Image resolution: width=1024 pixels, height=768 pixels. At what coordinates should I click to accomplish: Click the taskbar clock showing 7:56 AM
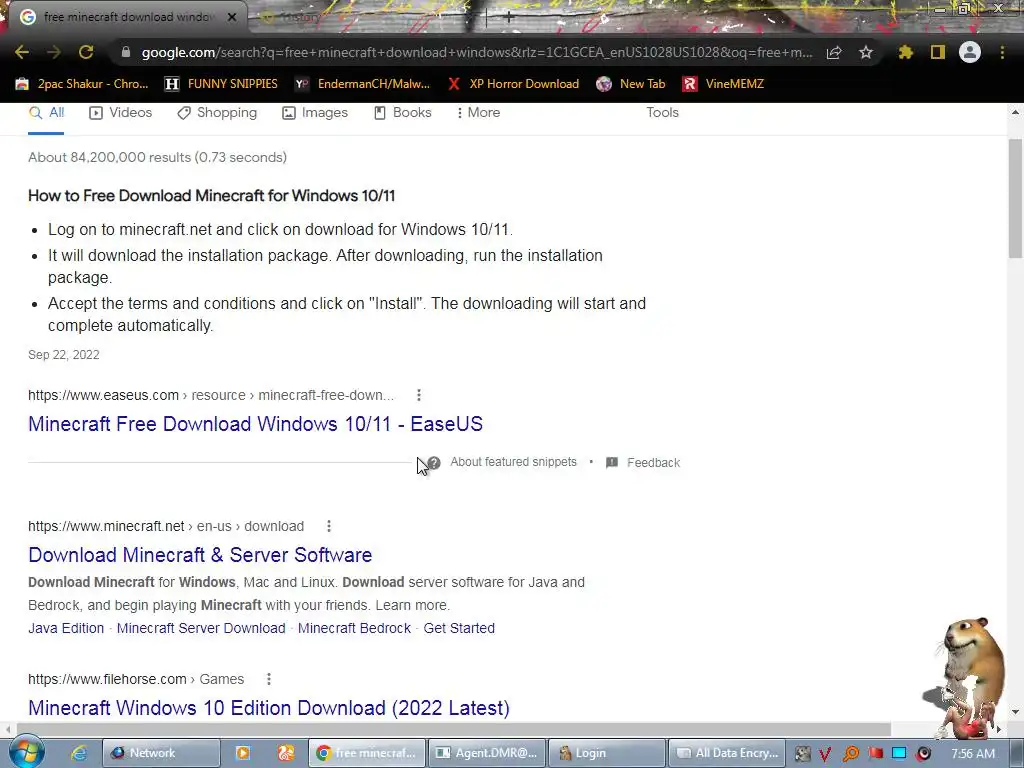point(973,754)
